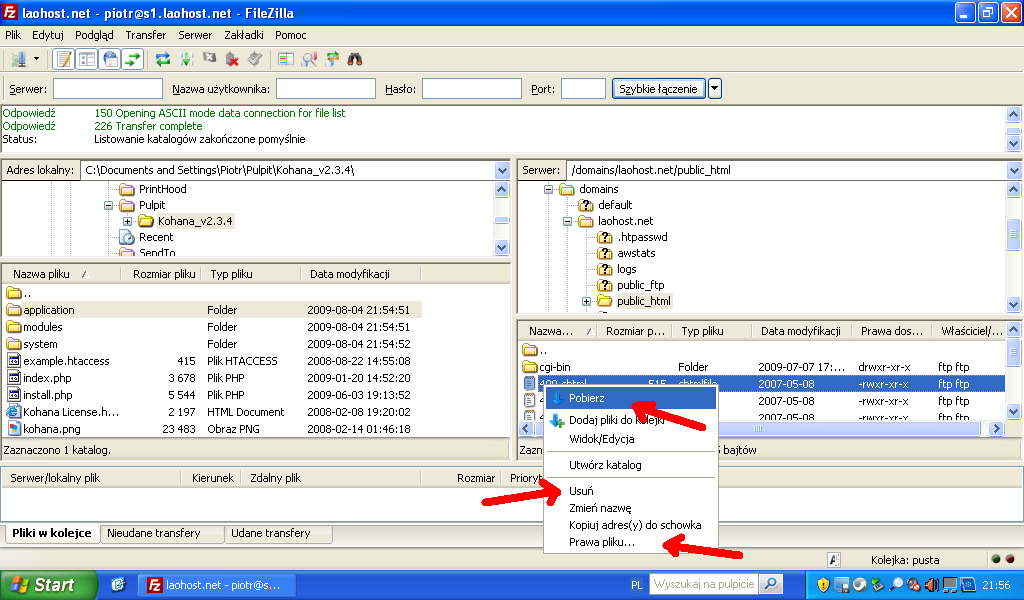Sort local files by Data modyfikacji column
The image size is (1024, 600).
[360, 274]
